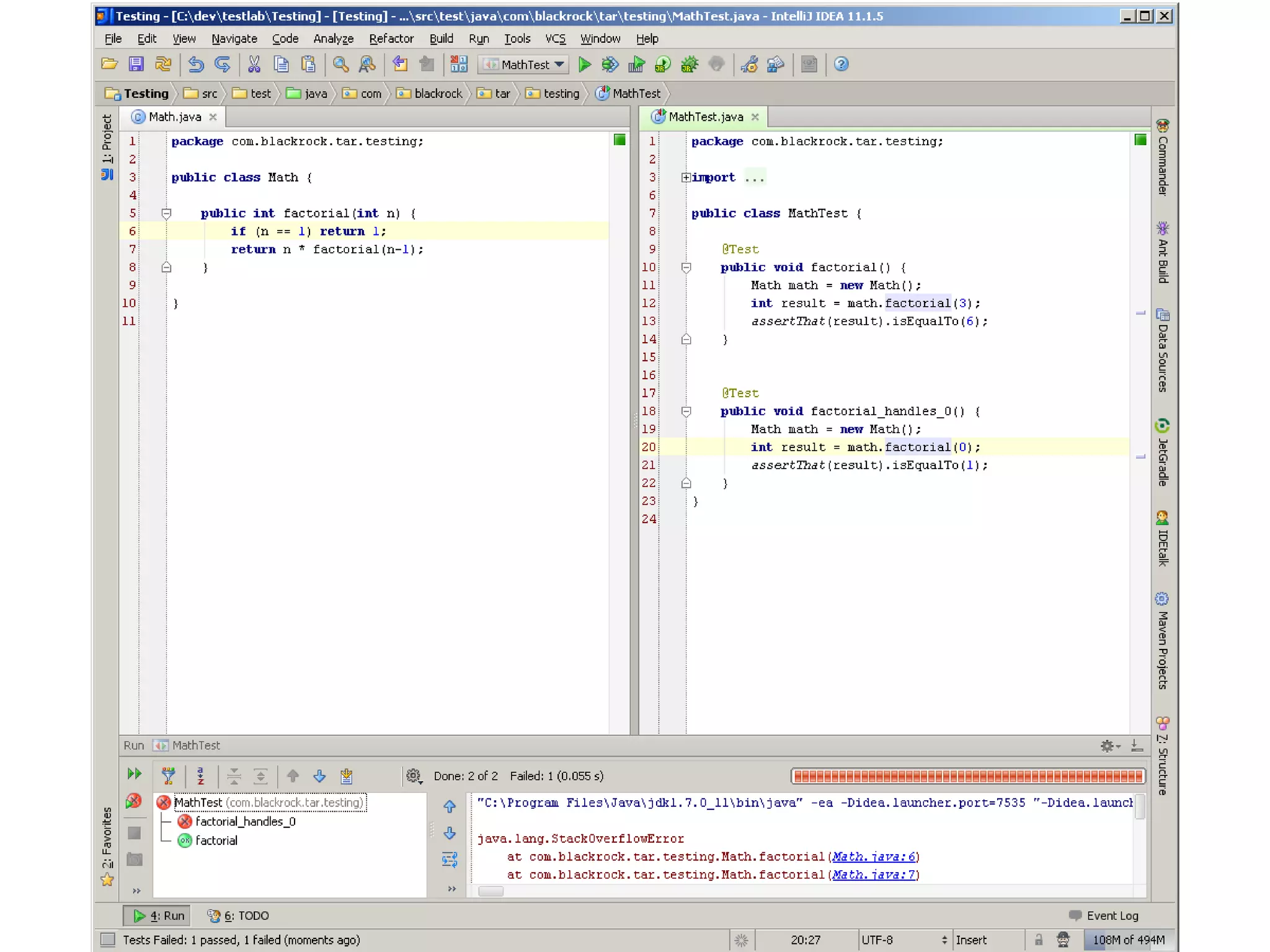Open the Math.java:6 stack trace link

[873, 857]
